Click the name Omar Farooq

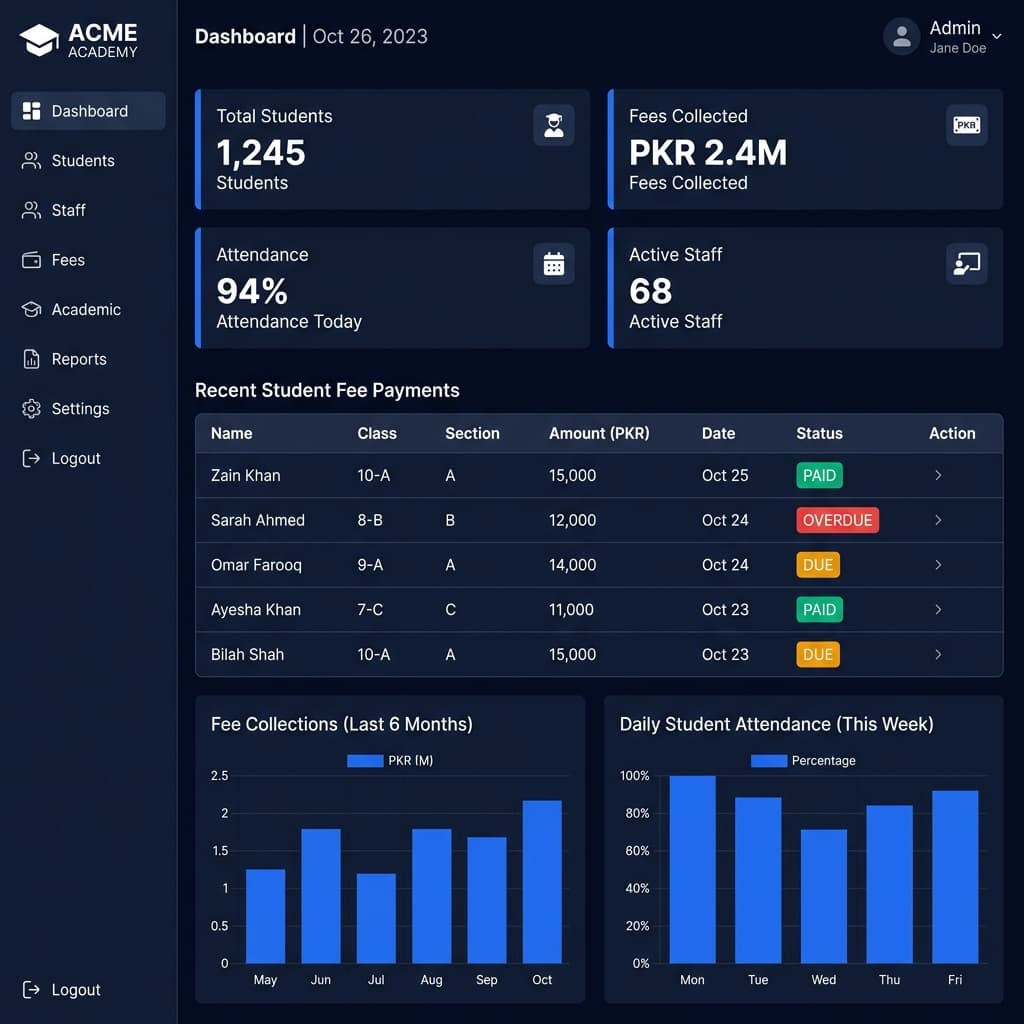(257, 565)
